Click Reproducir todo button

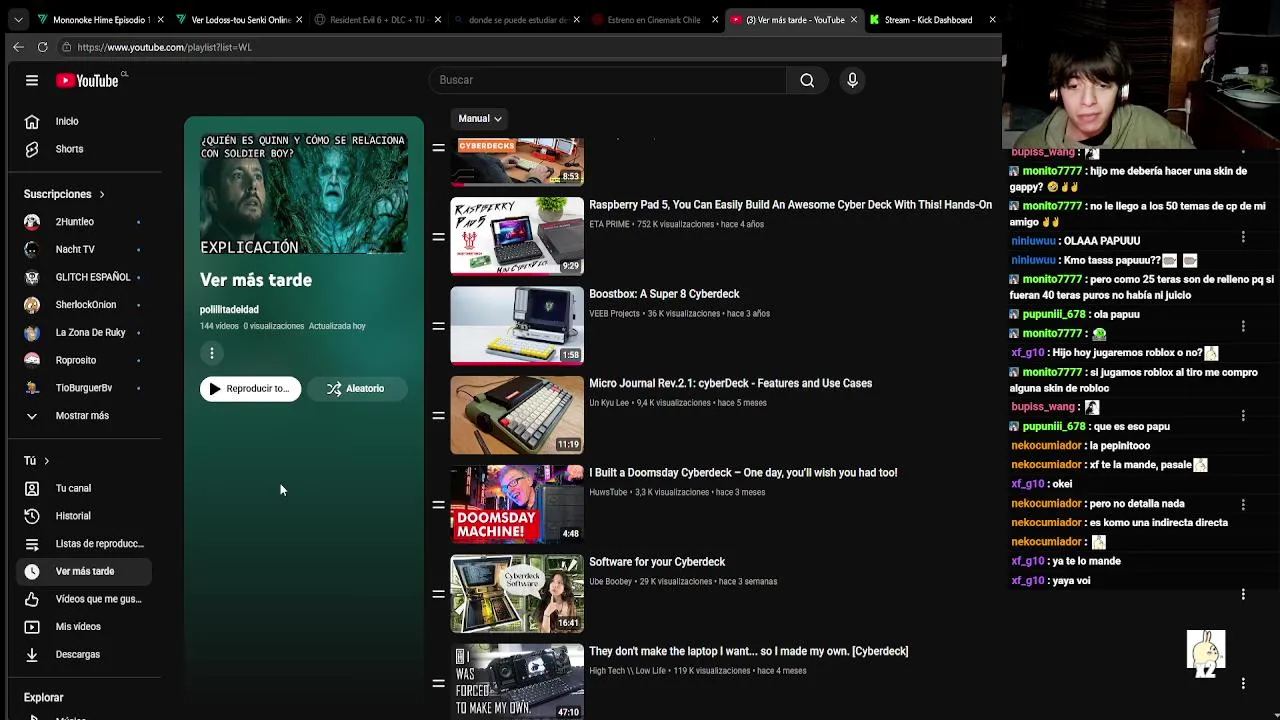[250, 389]
